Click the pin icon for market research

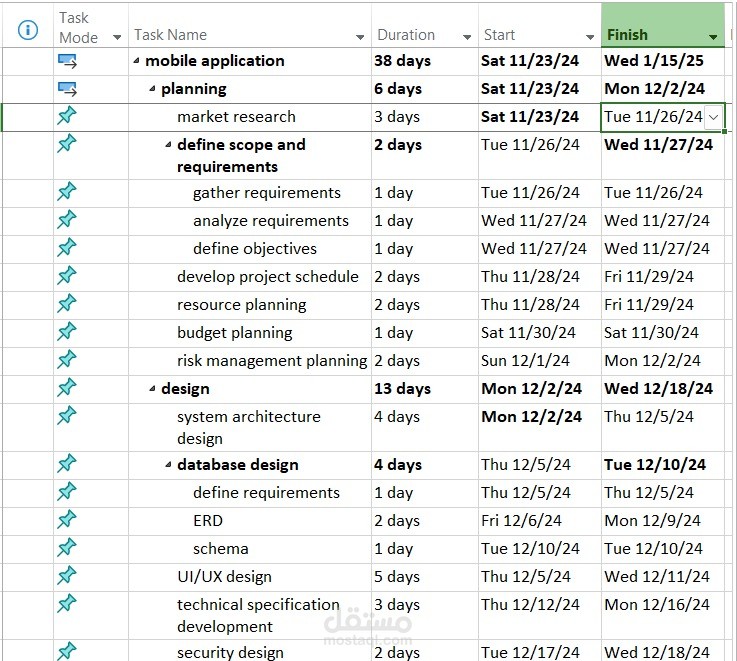(67, 116)
